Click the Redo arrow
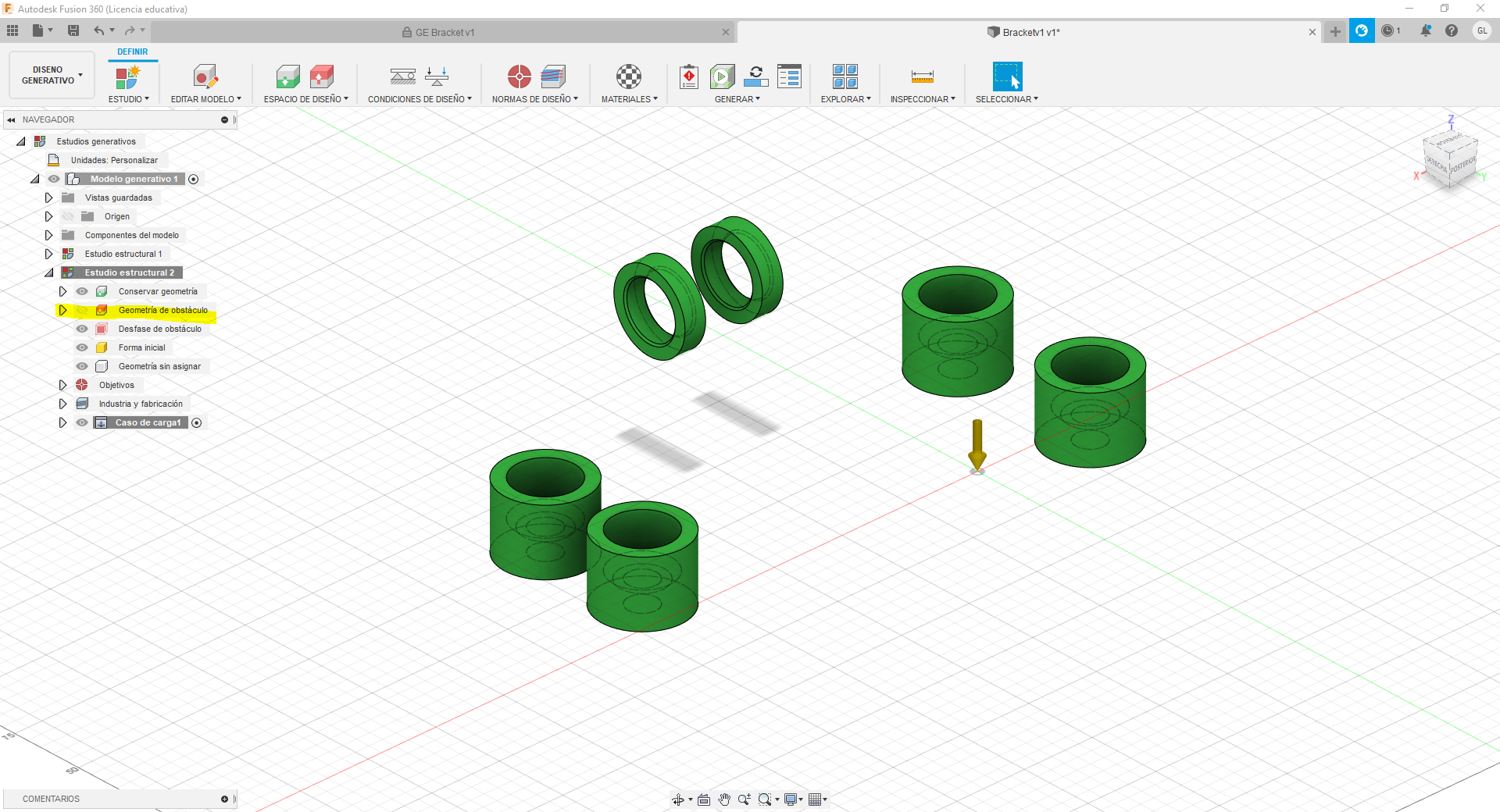Image resolution: width=1500 pixels, height=812 pixels. 130,30
